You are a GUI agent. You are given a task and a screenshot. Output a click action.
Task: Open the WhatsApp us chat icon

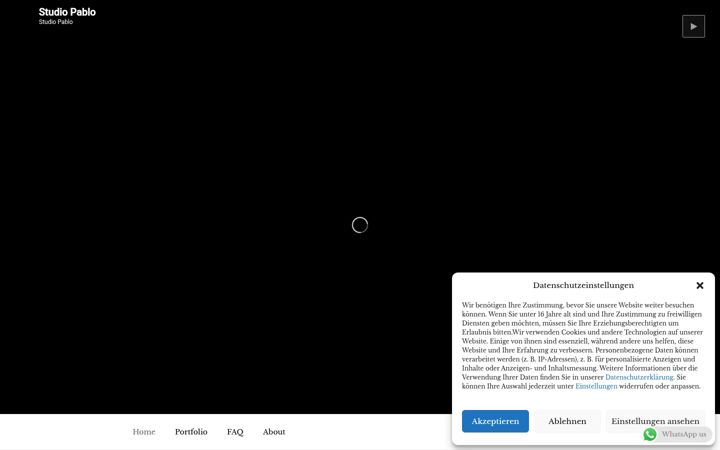tap(650, 434)
